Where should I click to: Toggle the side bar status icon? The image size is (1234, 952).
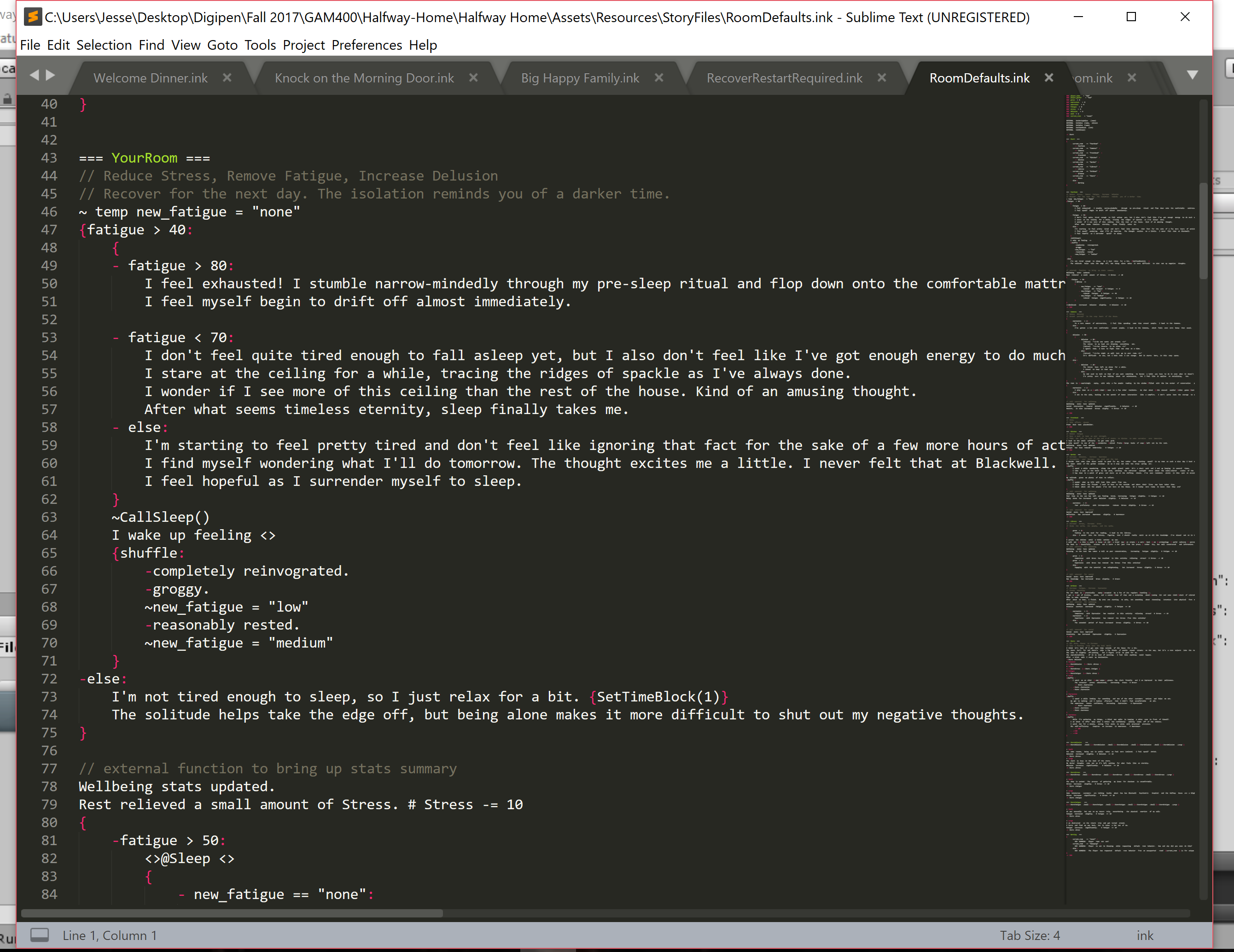click(40, 935)
